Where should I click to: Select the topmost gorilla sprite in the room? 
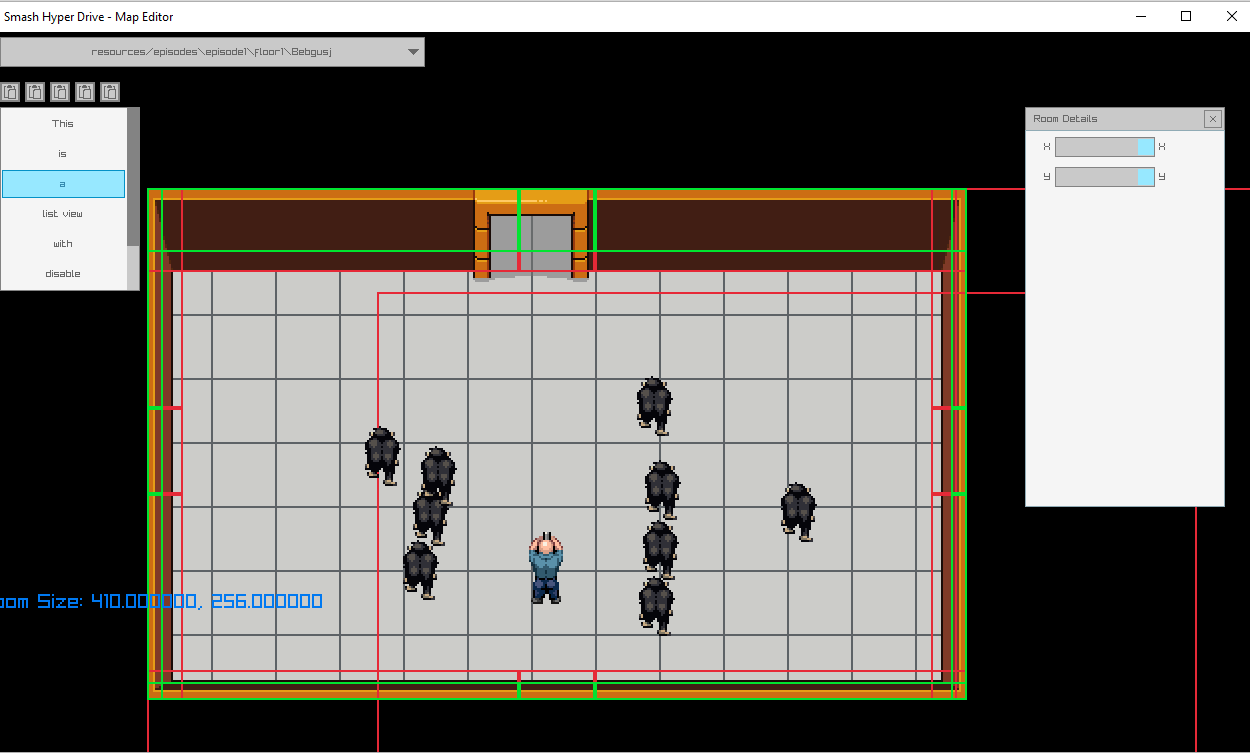[x=654, y=406]
